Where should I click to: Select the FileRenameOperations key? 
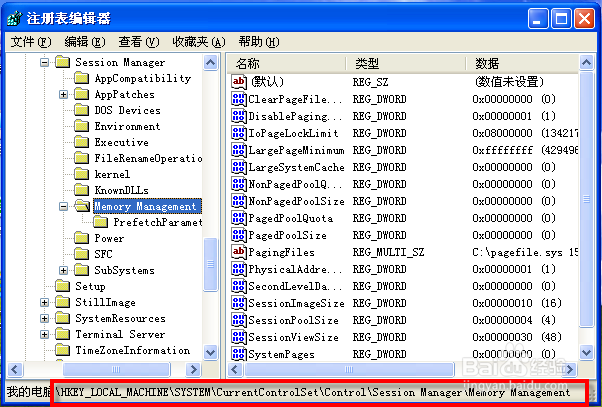point(148,158)
